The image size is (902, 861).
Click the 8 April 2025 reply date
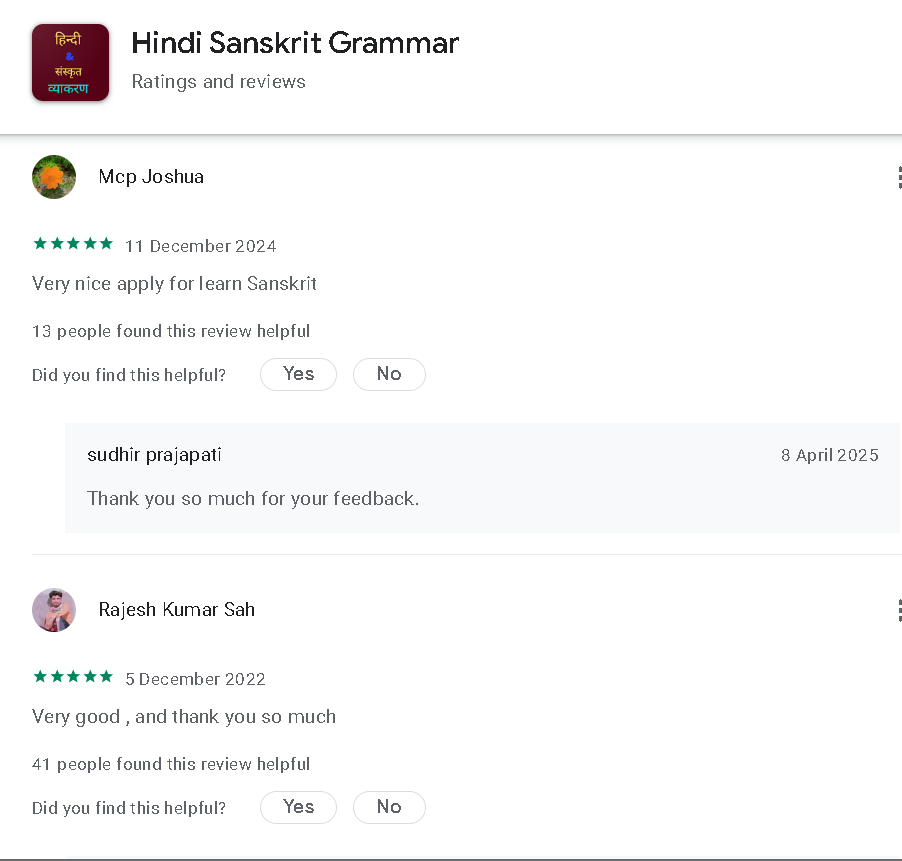[x=829, y=455]
